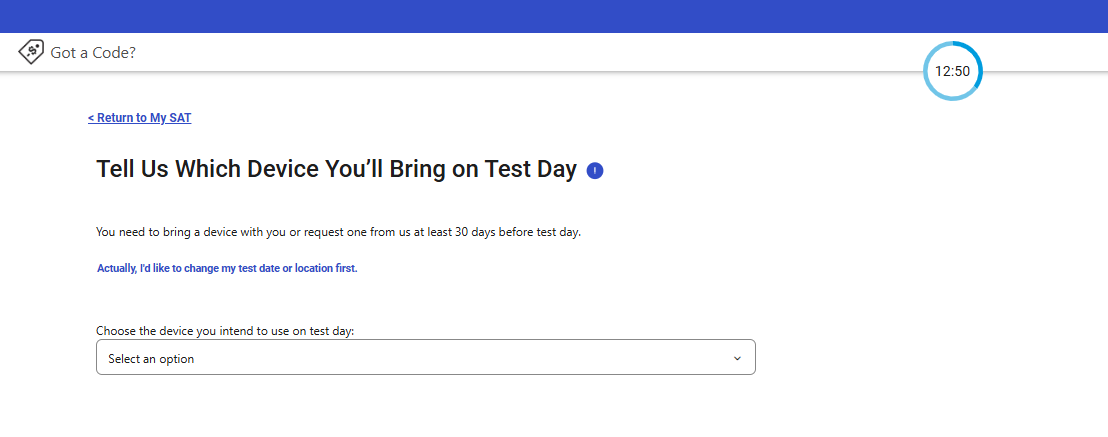Click the chevron arrow in the device dropdown

tap(737, 358)
